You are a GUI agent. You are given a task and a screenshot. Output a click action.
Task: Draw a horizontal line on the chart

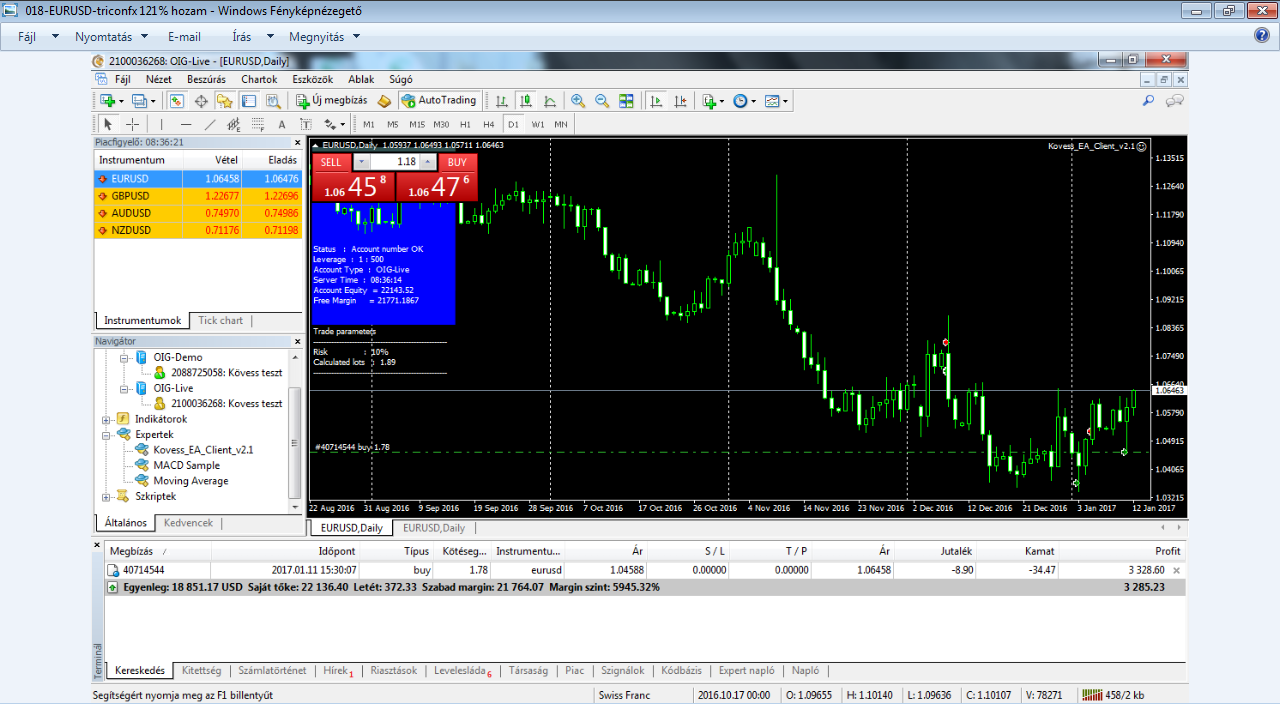click(184, 125)
